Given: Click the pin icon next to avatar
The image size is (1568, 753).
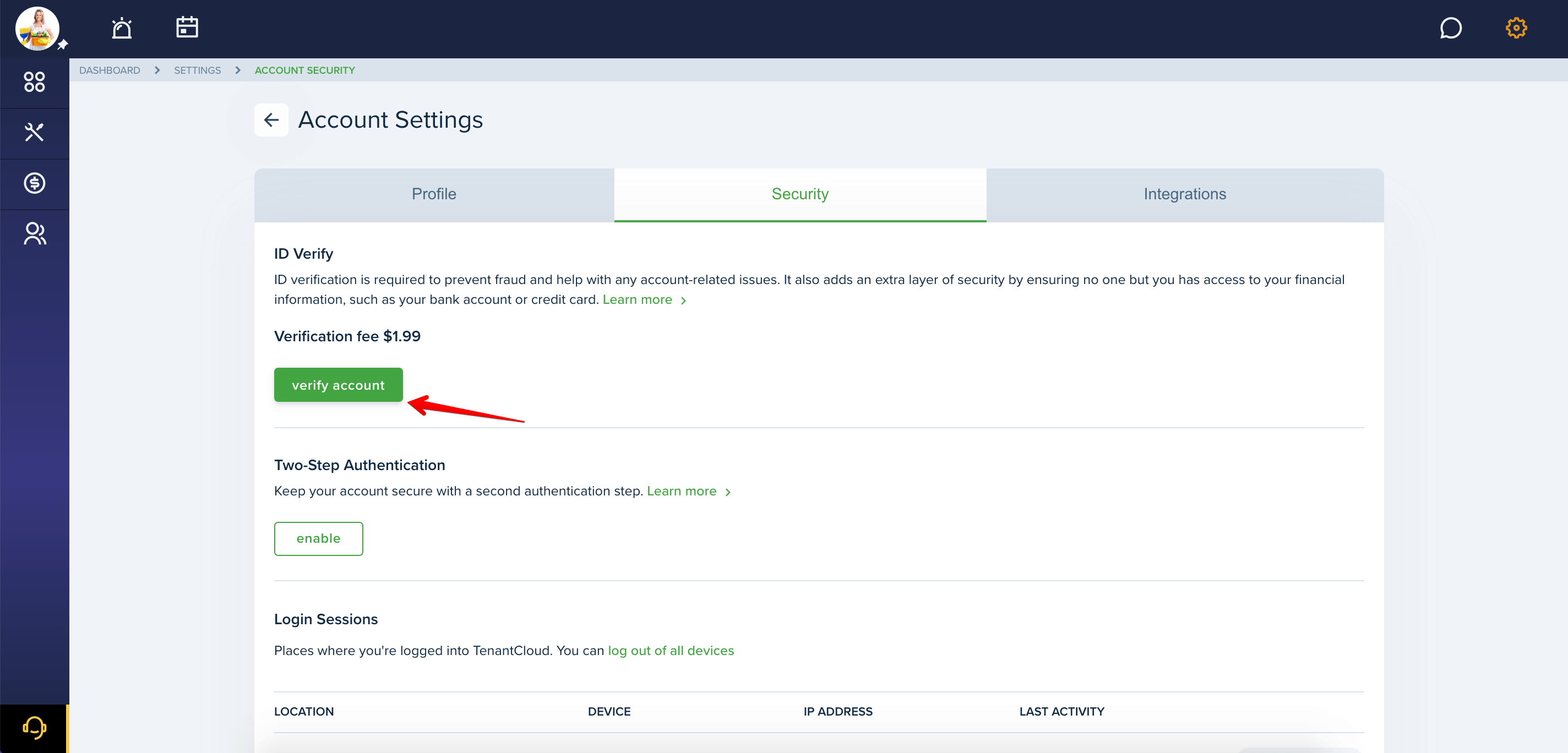Looking at the screenshot, I should pyautogui.click(x=63, y=45).
